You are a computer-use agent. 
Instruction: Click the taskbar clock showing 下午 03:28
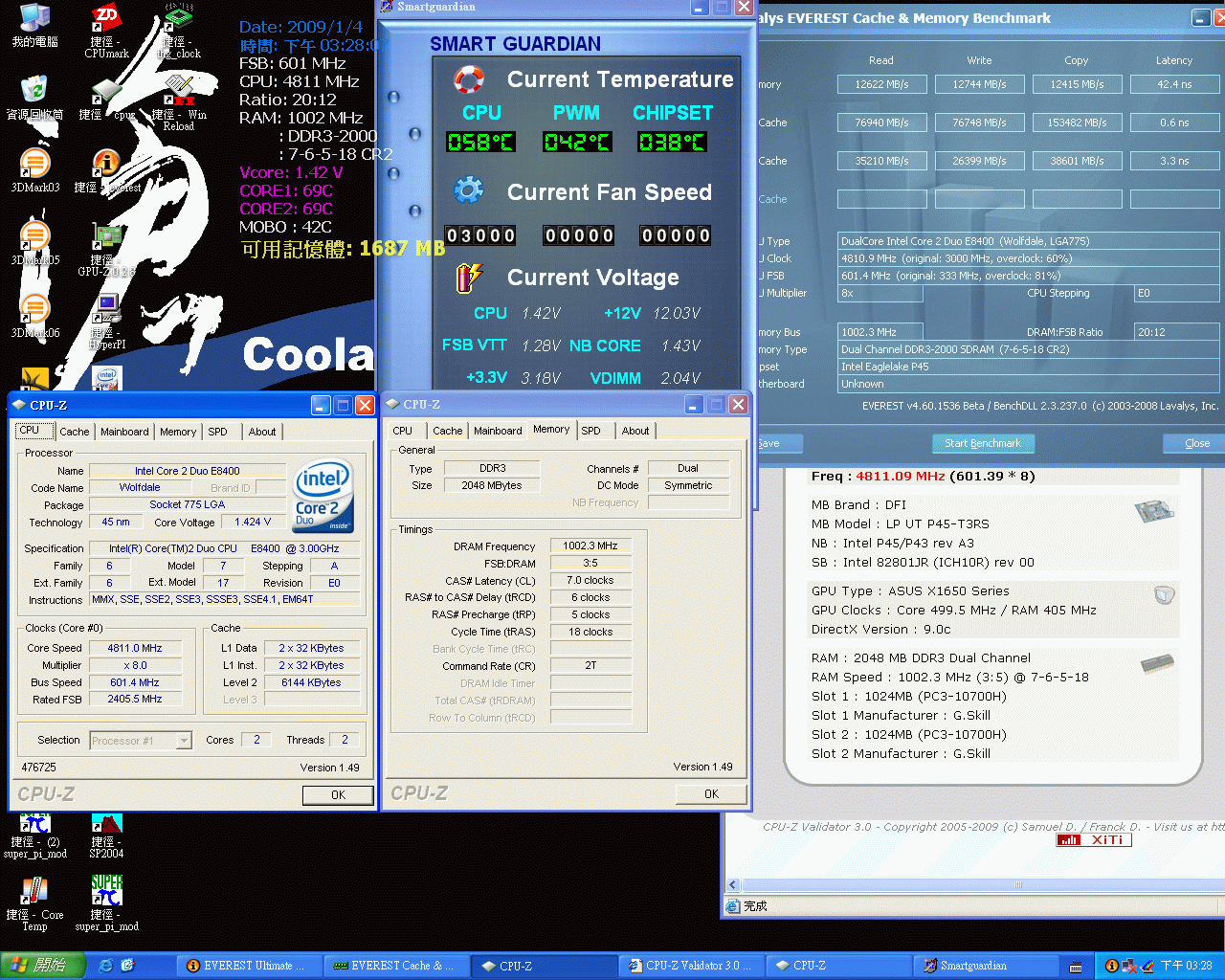coord(1186,966)
